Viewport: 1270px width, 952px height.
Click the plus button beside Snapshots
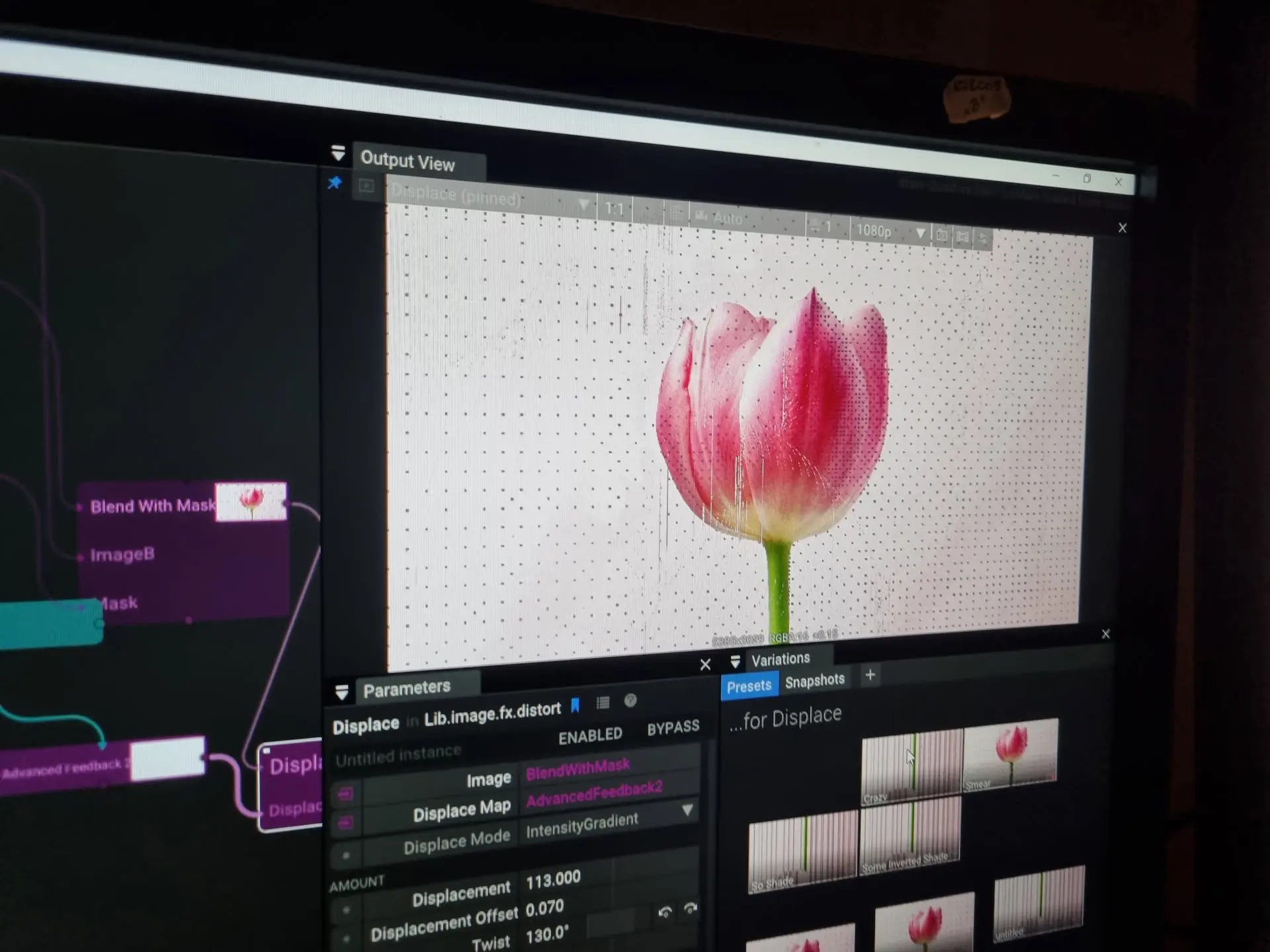pyautogui.click(x=870, y=676)
